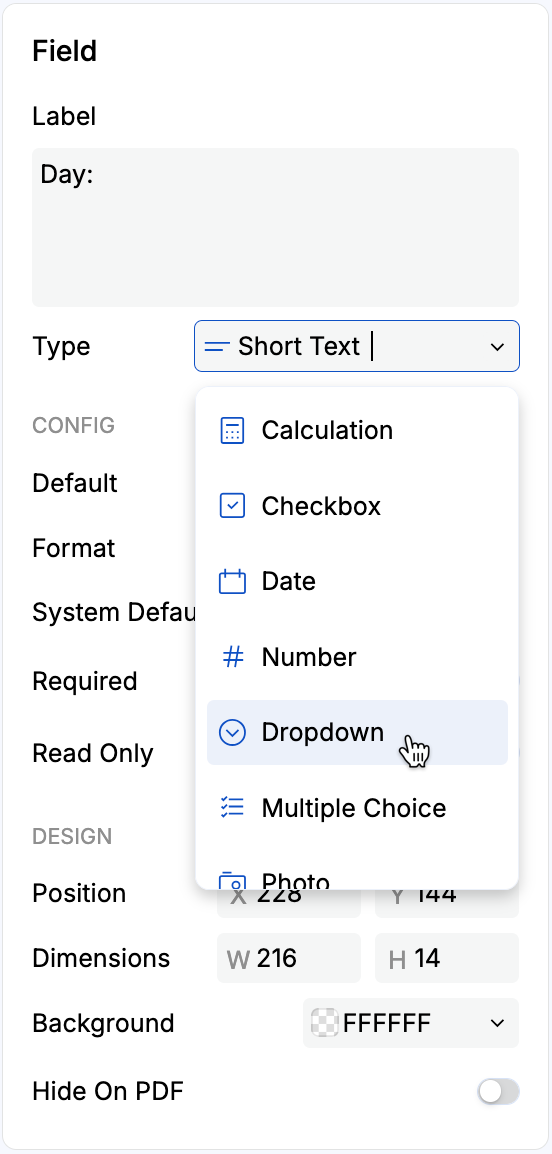Click the Dimensions setting label
552x1154 pixels.
[101, 958]
